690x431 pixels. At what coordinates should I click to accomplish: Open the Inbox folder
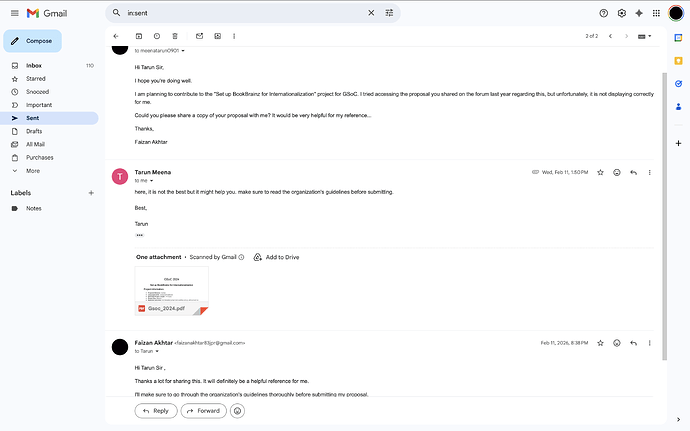pyautogui.click(x=51, y=66)
